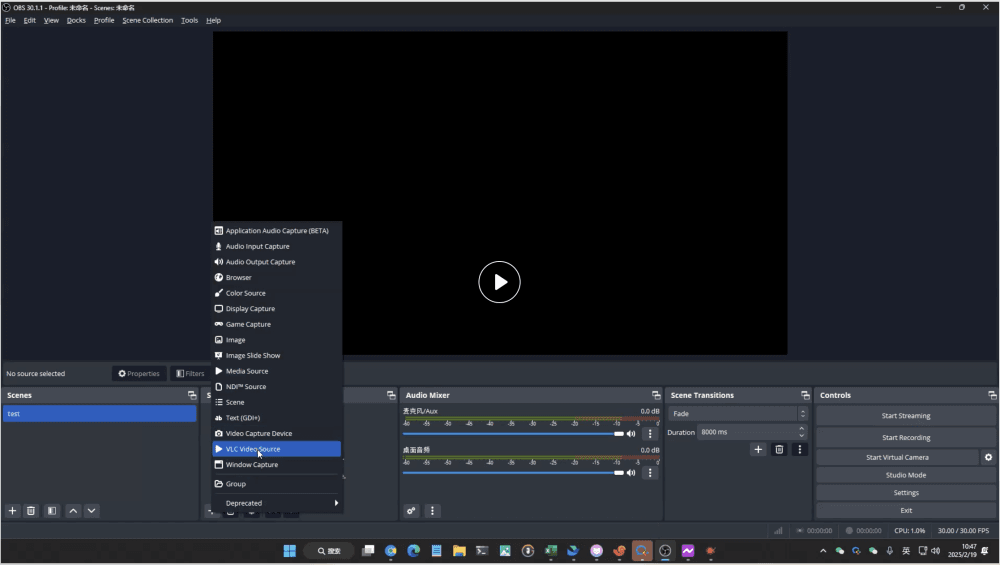This screenshot has height=565, width=1000.
Task: Move scene down with arrow icon
Action: tap(92, 511)
